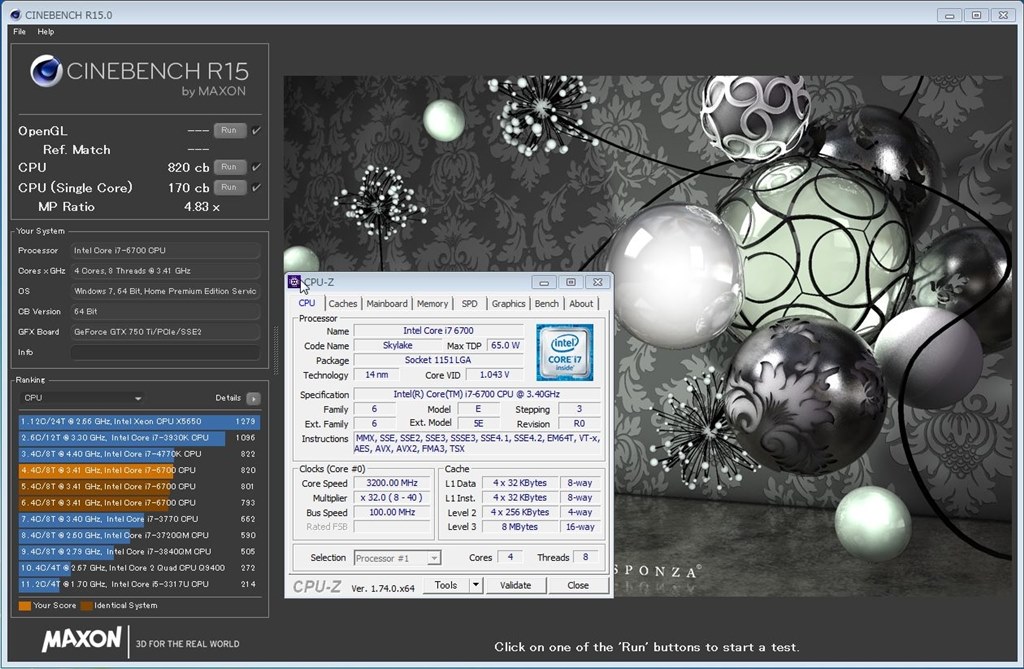The height and width of the screenshot is (669, 1024).
Task: Select the Core i7-3930K ranking row
Action: 139,438
